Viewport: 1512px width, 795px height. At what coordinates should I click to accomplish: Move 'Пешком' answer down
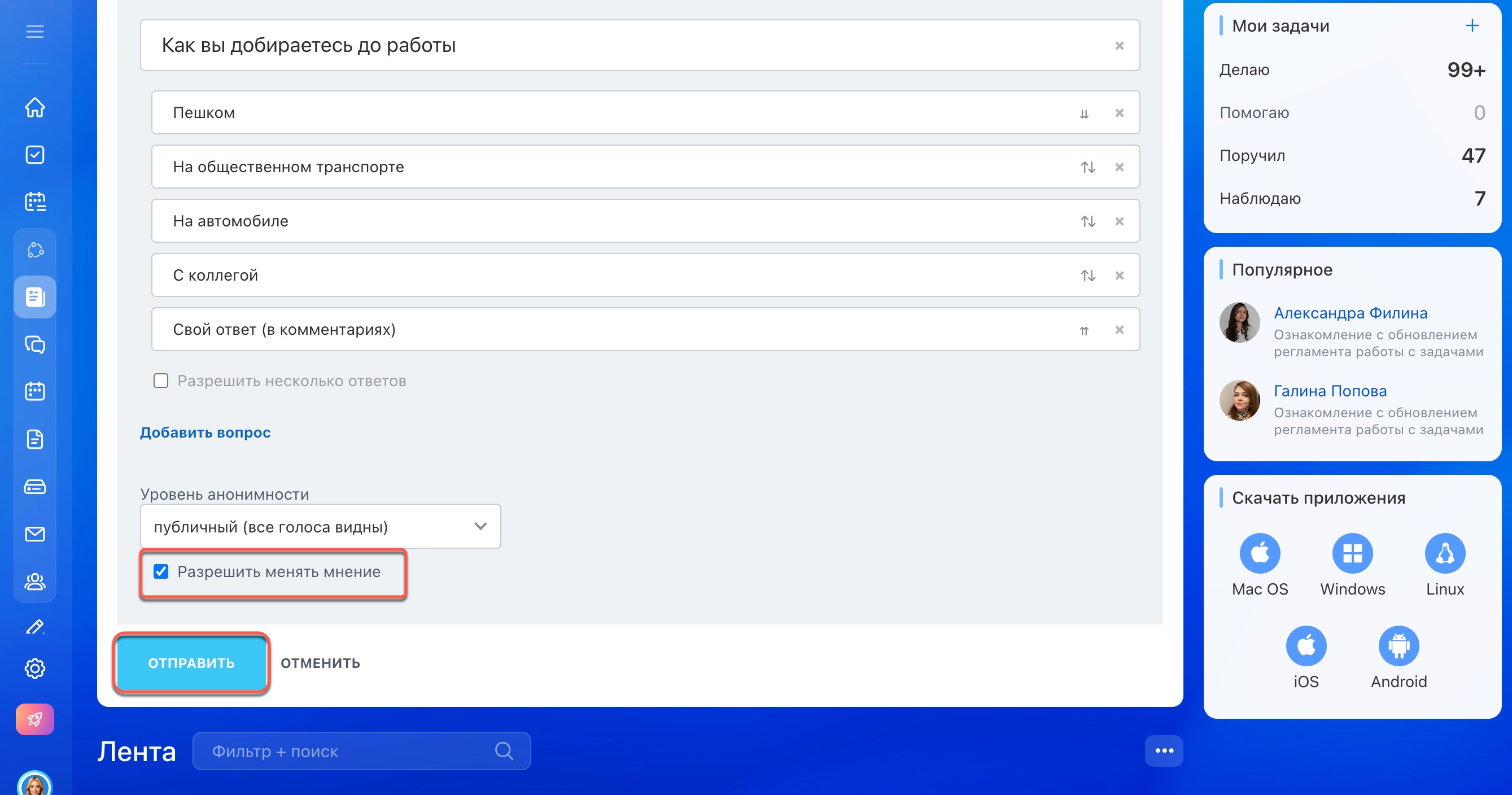point(1083,113)
